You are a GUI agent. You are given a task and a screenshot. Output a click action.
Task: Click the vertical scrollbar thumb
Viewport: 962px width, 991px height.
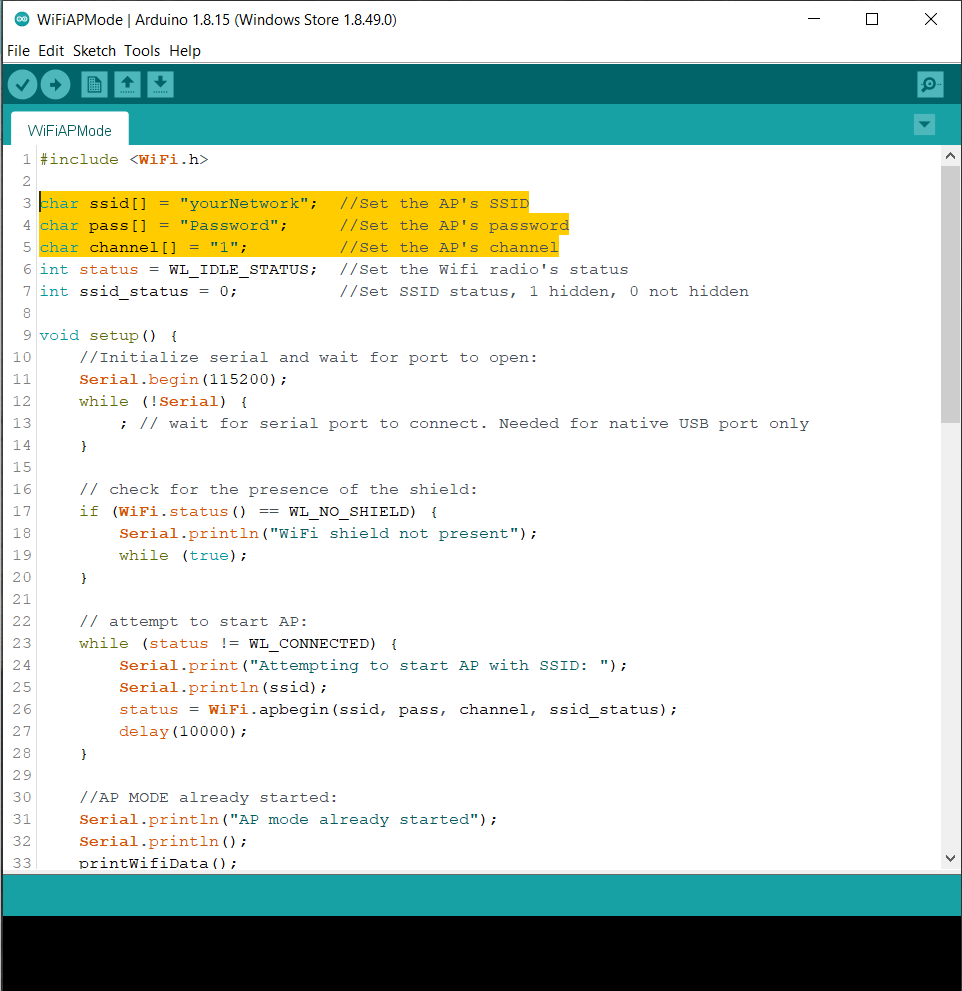(950, 295)
